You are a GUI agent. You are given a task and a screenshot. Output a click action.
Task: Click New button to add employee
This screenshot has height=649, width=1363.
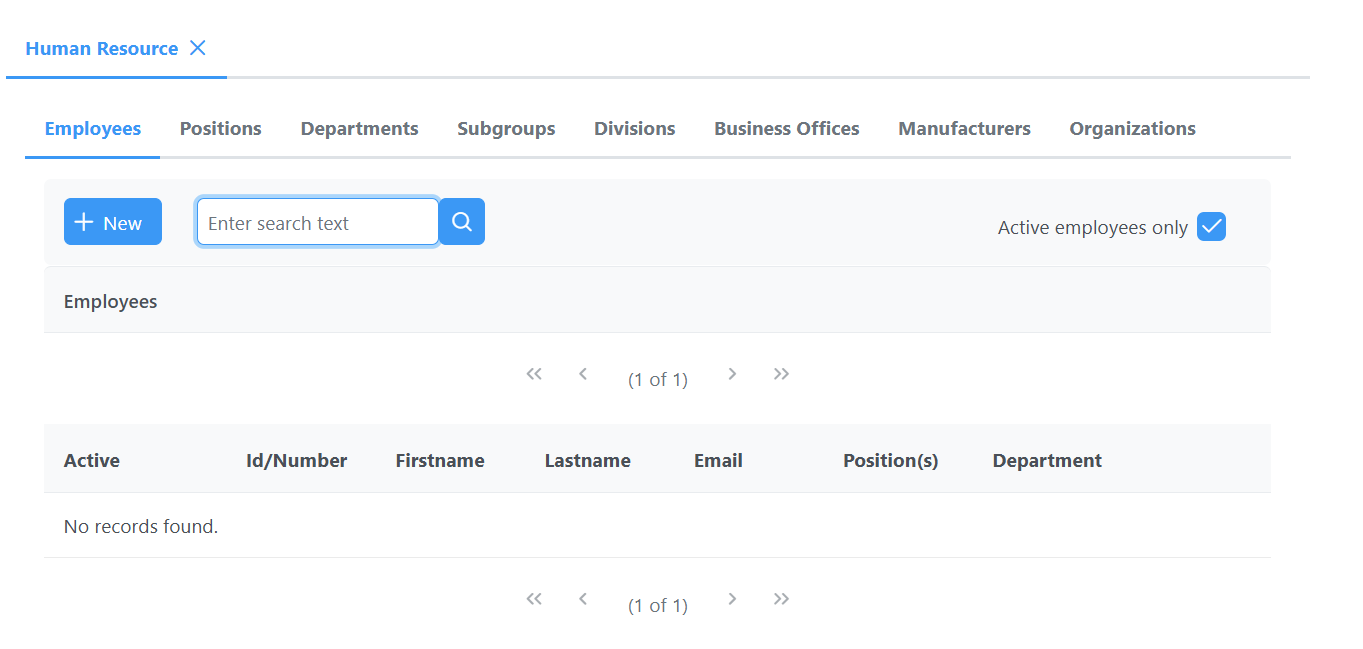(112, 222)
